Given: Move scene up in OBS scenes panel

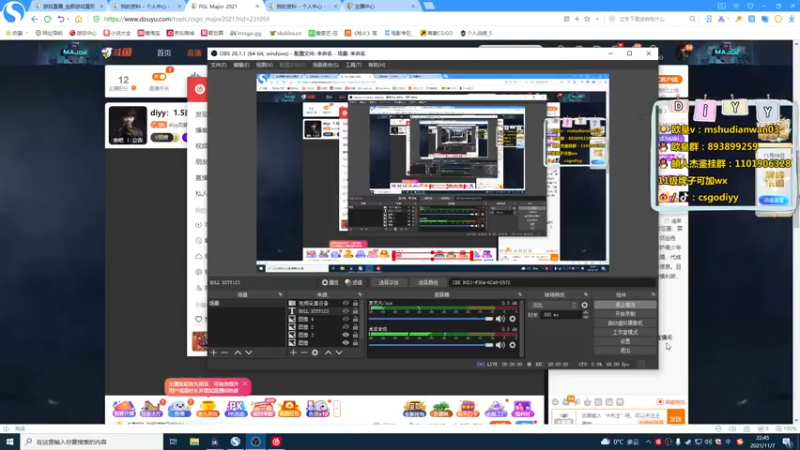Looking at the screenshot, I should click(x=238, y=353).
